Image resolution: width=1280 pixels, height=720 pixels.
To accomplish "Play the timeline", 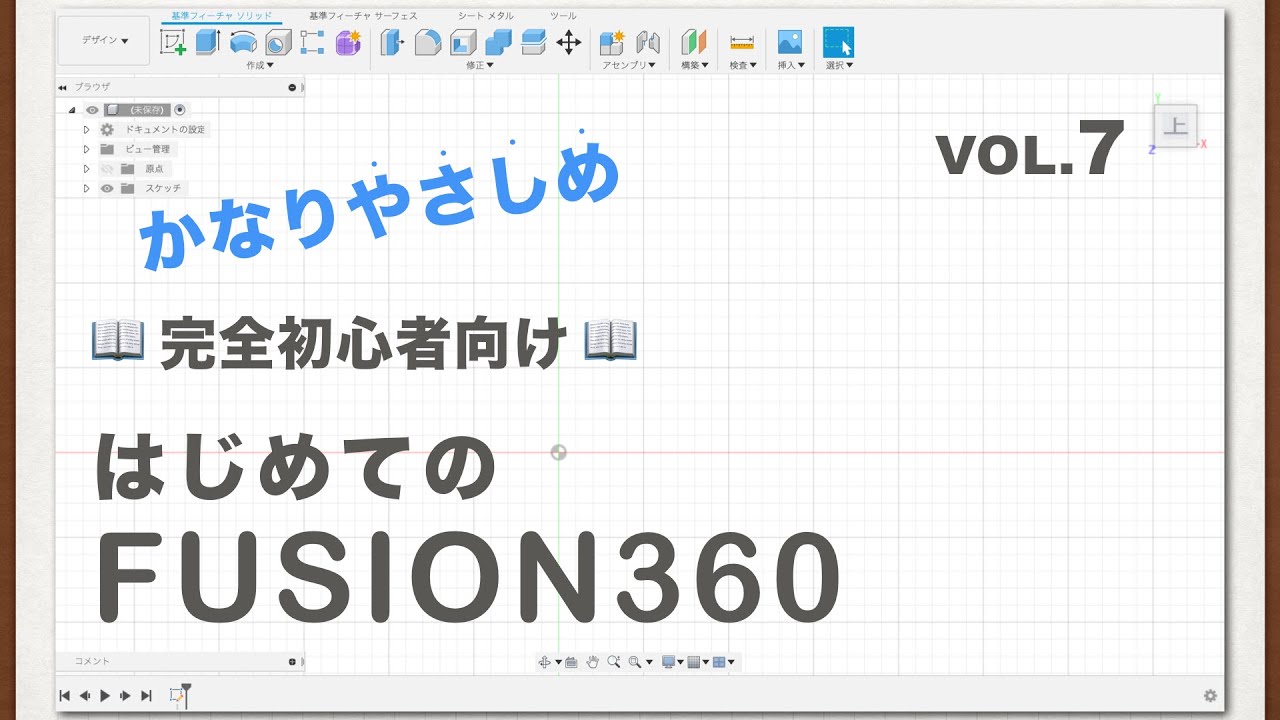I will pos(105,695).
